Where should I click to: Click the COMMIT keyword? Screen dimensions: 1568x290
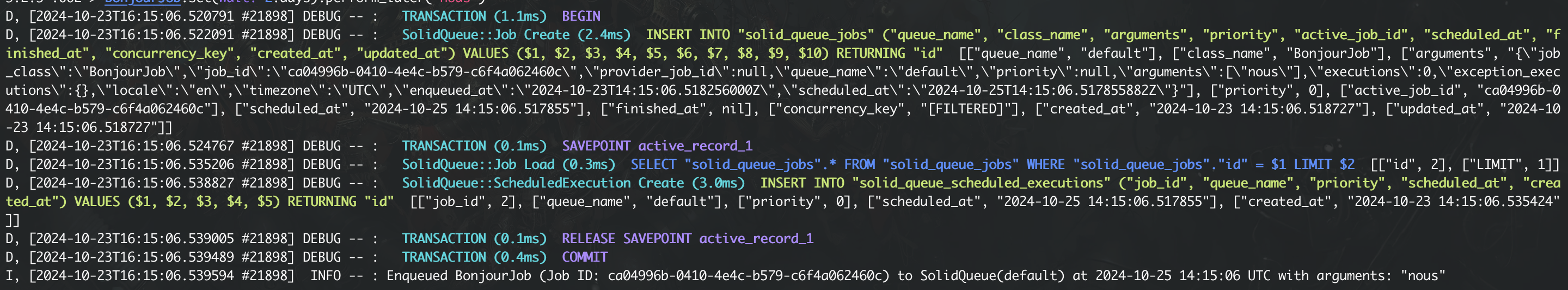pyautogui.click(x=584, y=257)
